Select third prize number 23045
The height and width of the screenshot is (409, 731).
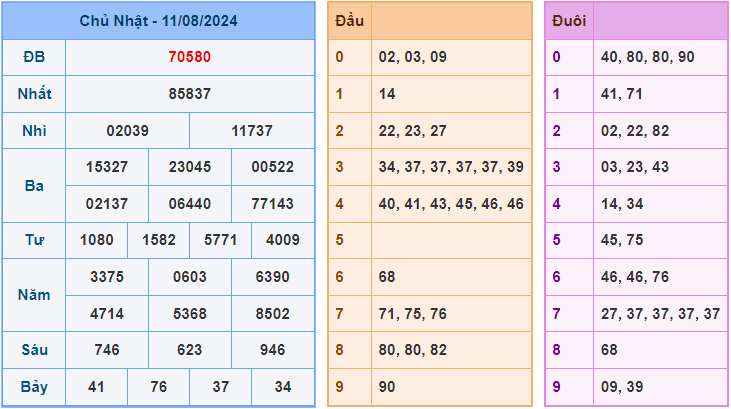[x=189, y=167]
